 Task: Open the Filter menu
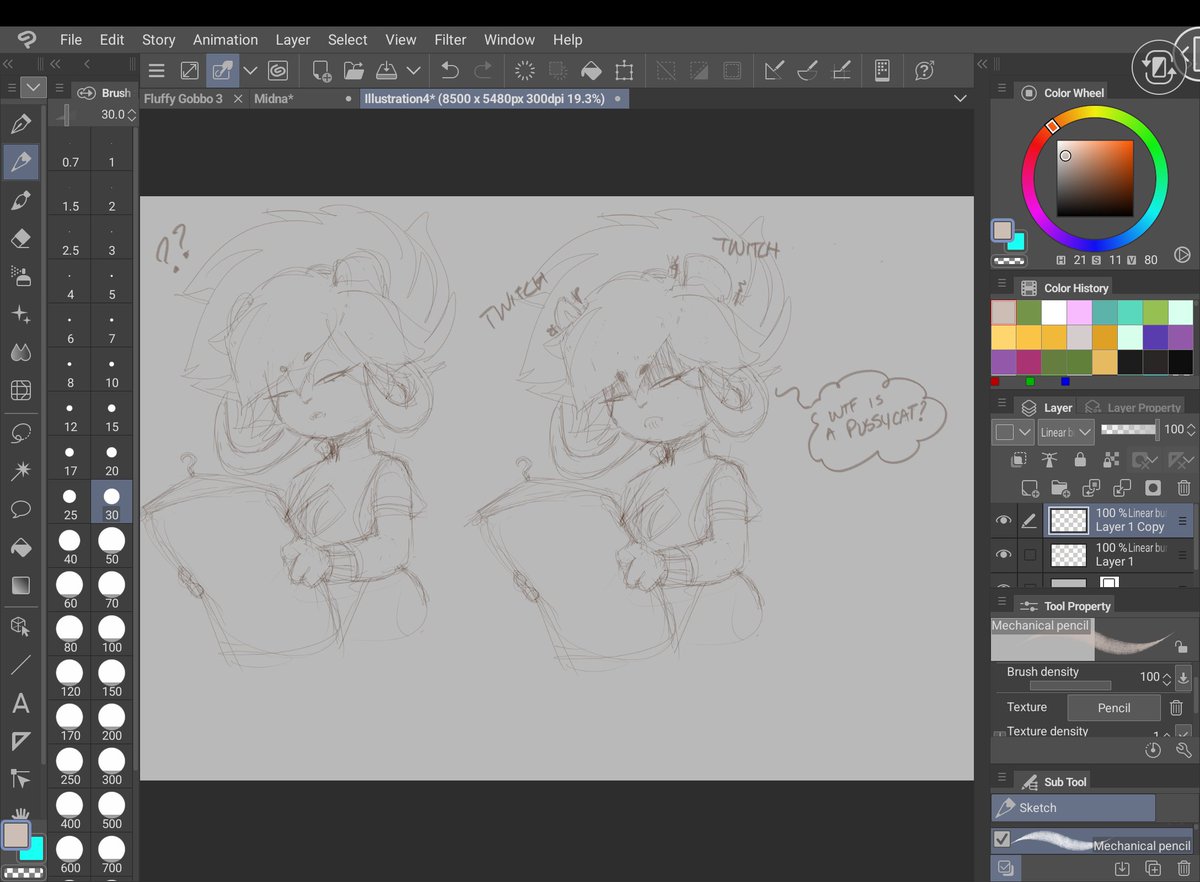coord(450,39)
